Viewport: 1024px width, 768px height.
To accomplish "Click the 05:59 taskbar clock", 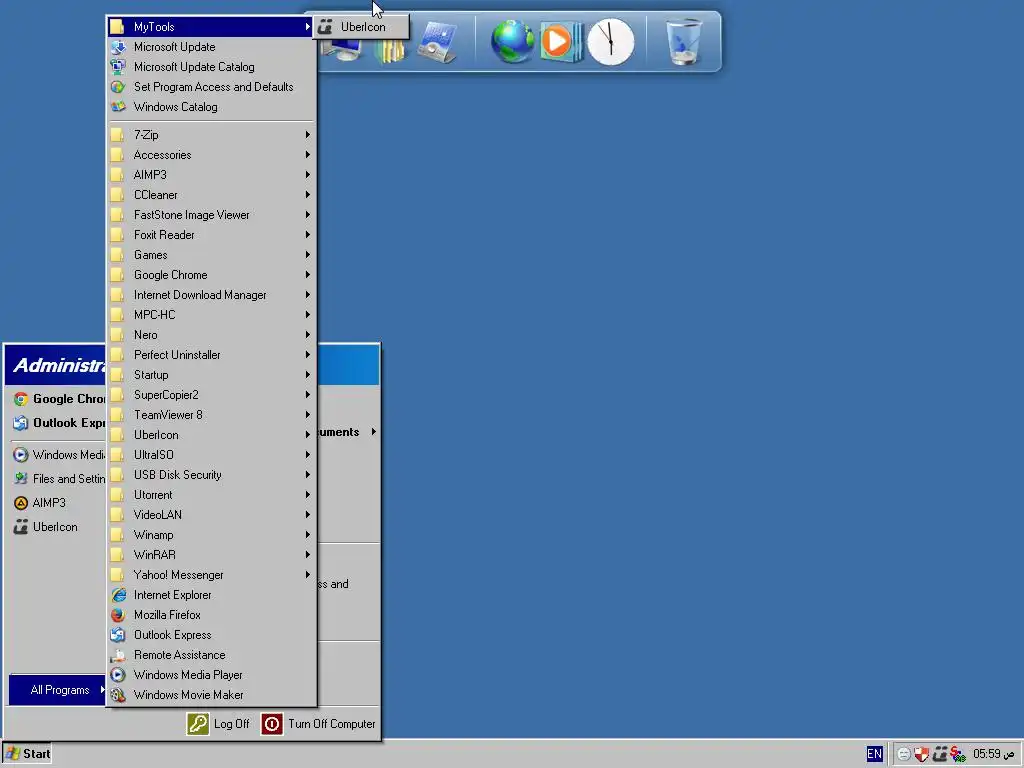I will [x=993, y=754].
